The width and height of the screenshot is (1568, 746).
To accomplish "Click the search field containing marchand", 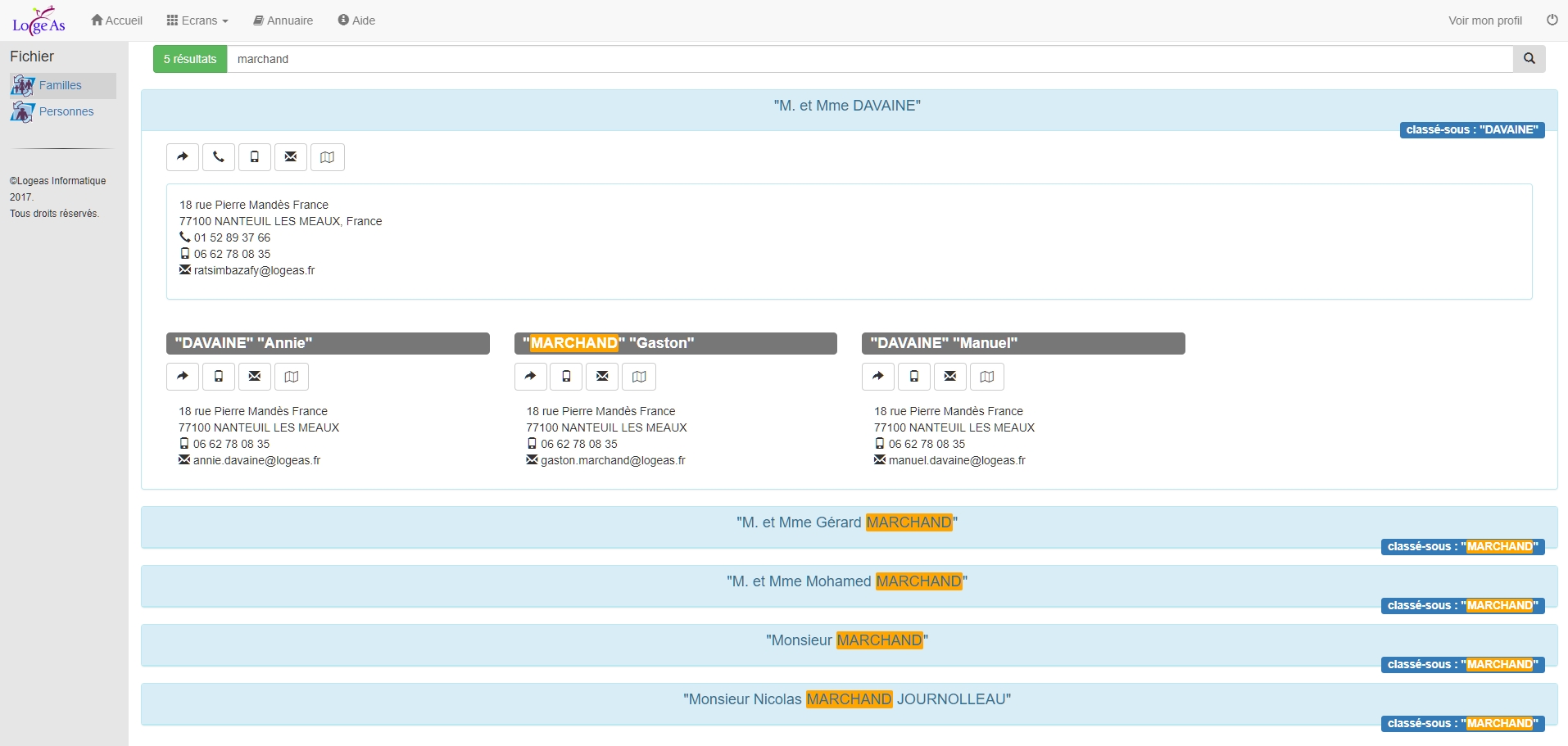I will 868,59.
